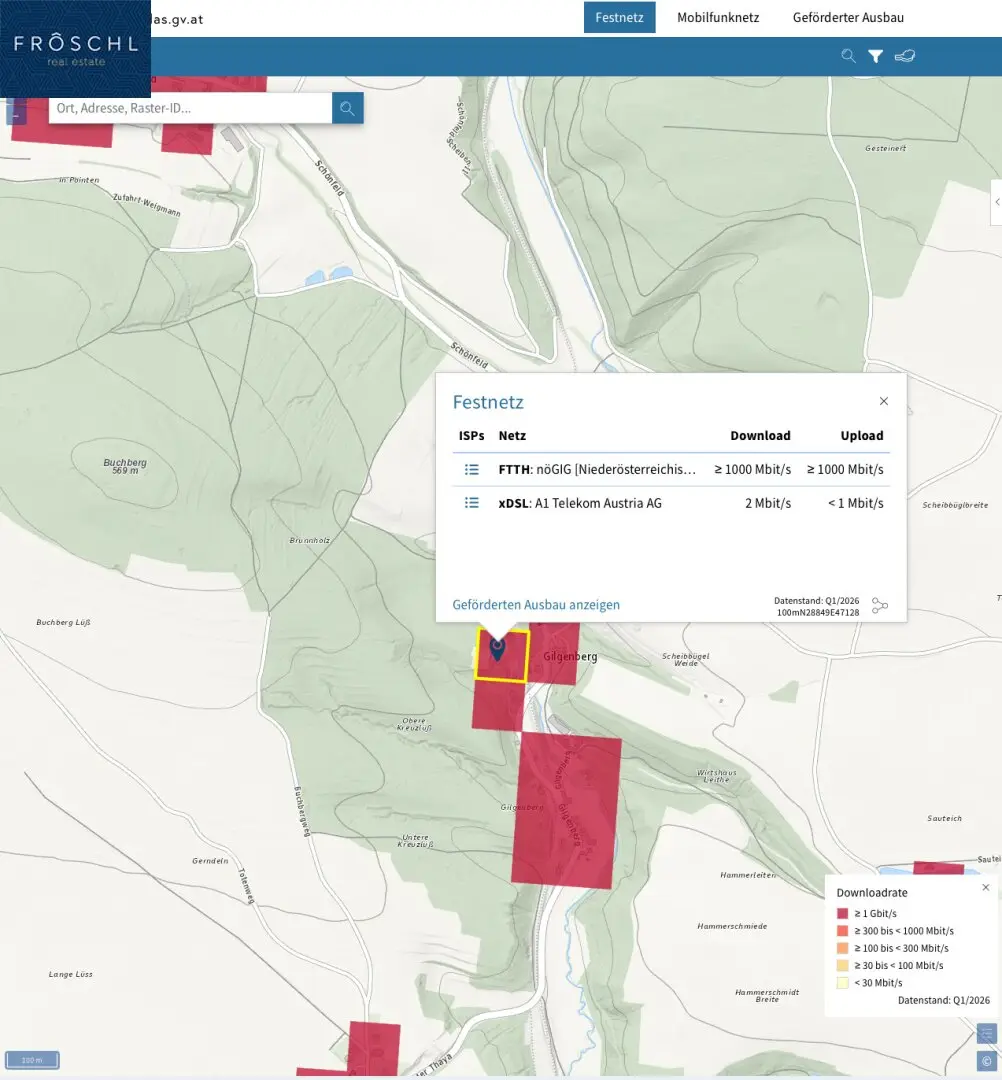Select the yellow-outlined raster cell
1002x1080 pixels.
coord(501,655)
